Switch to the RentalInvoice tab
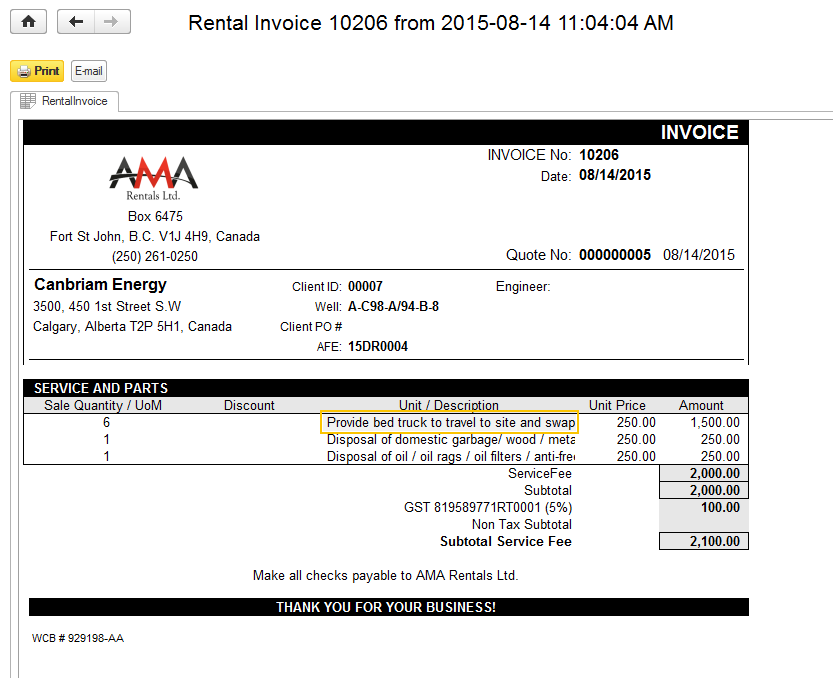The height and width of the screenshot is (678, 833). [x=64, y=101]
